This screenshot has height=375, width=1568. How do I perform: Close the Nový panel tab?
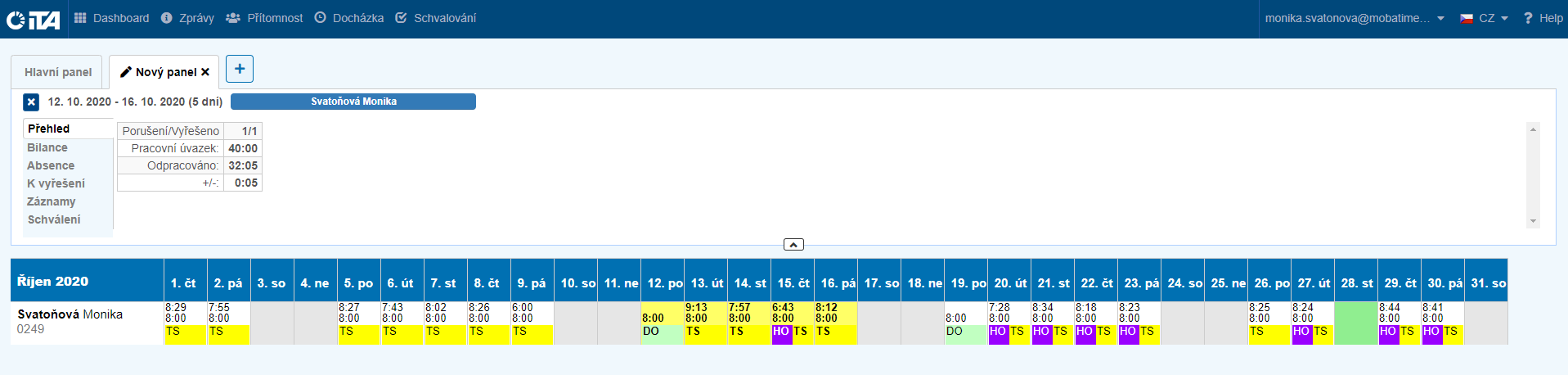(x=205, y=72)
